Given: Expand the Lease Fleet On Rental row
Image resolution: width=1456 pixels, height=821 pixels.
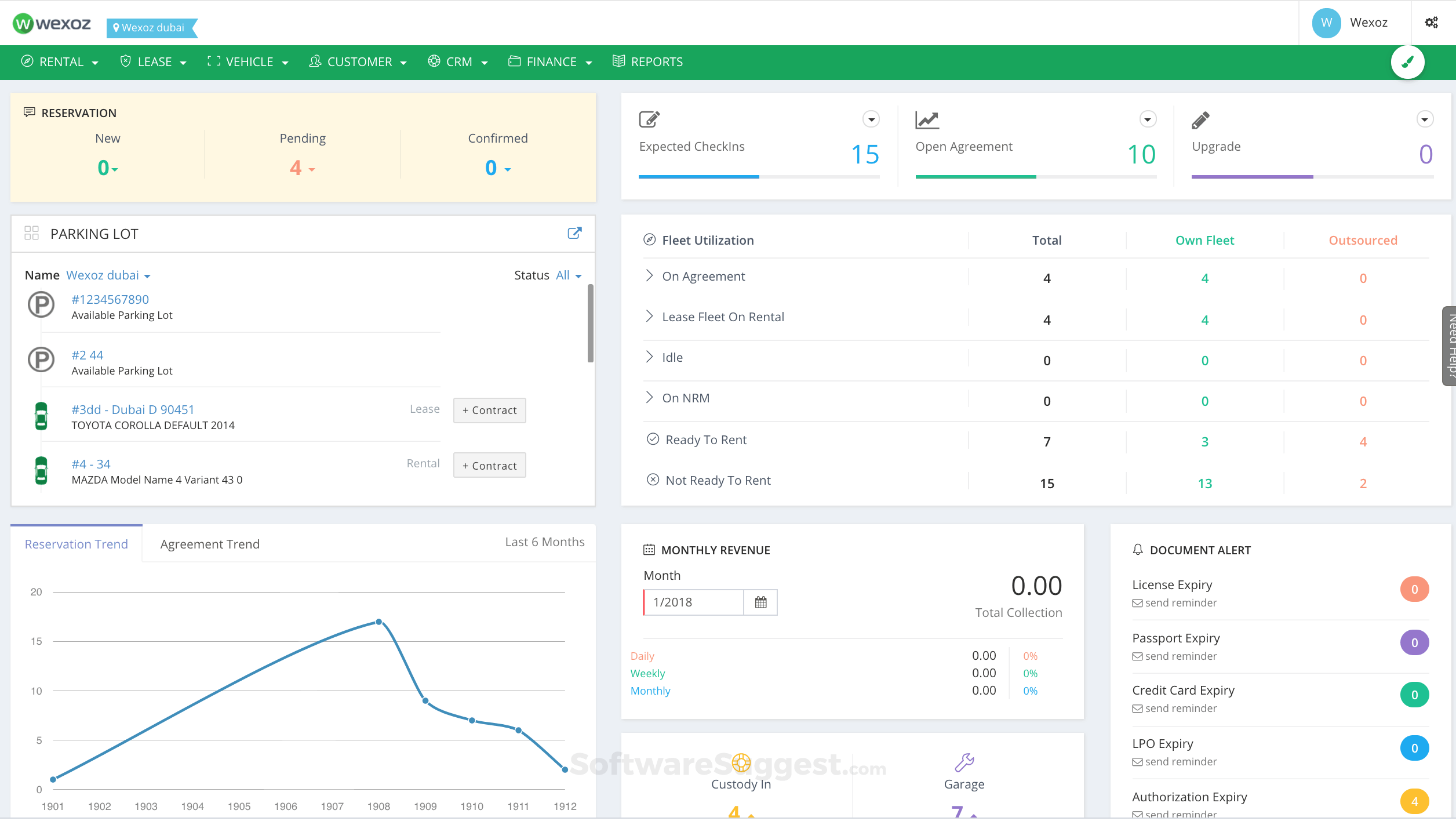Looking at the screenshot, I should point(650,317).
